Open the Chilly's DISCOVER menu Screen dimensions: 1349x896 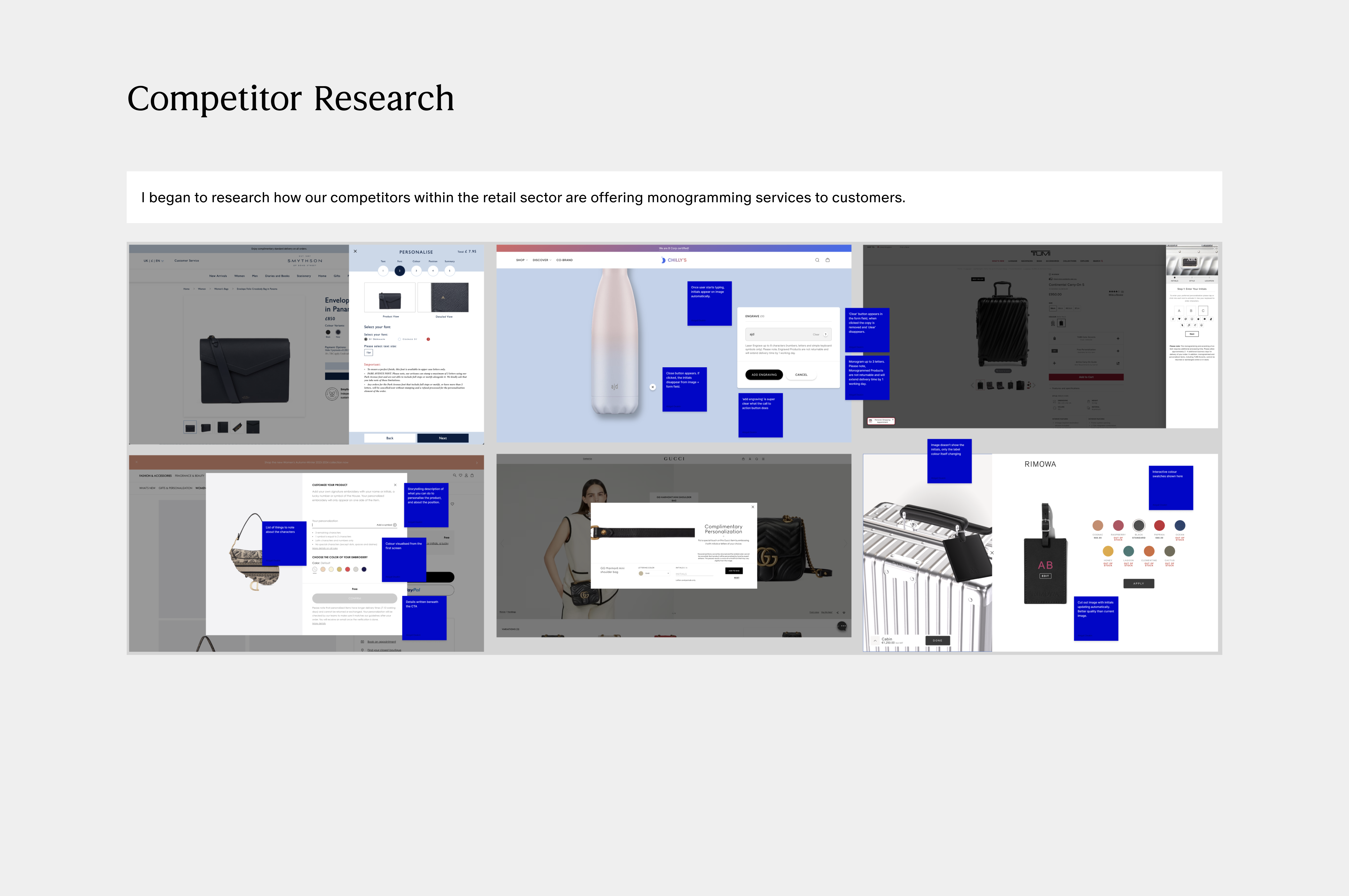tap(541, 260)
